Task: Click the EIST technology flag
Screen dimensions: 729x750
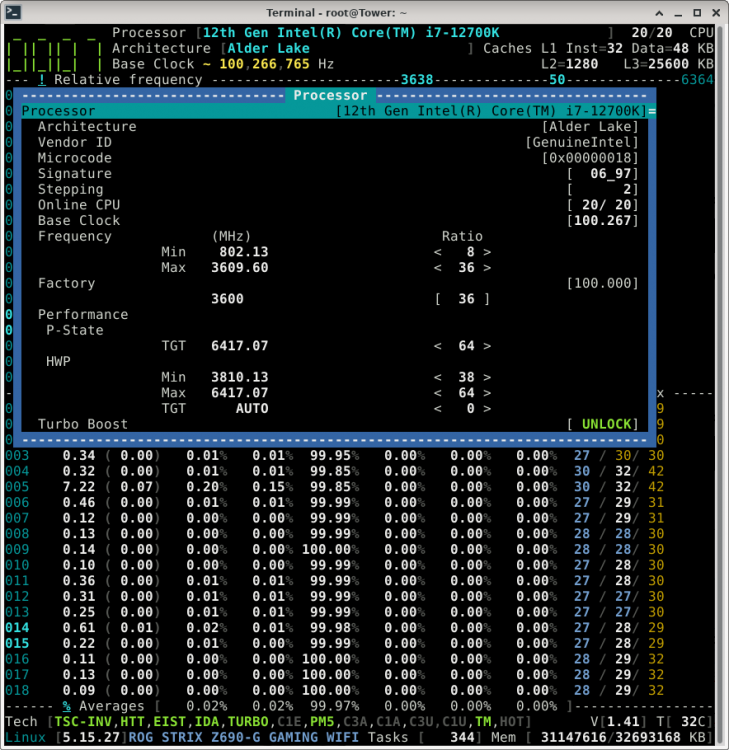Action: tap(169, 722)
